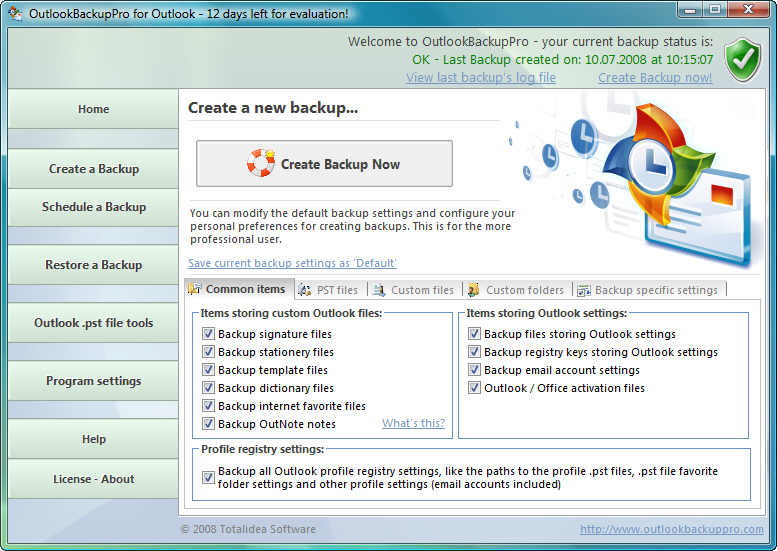The height and width of the screenshot is (551, 777).
Task: Open the Custom folders tab
Action: coord(518,290)
